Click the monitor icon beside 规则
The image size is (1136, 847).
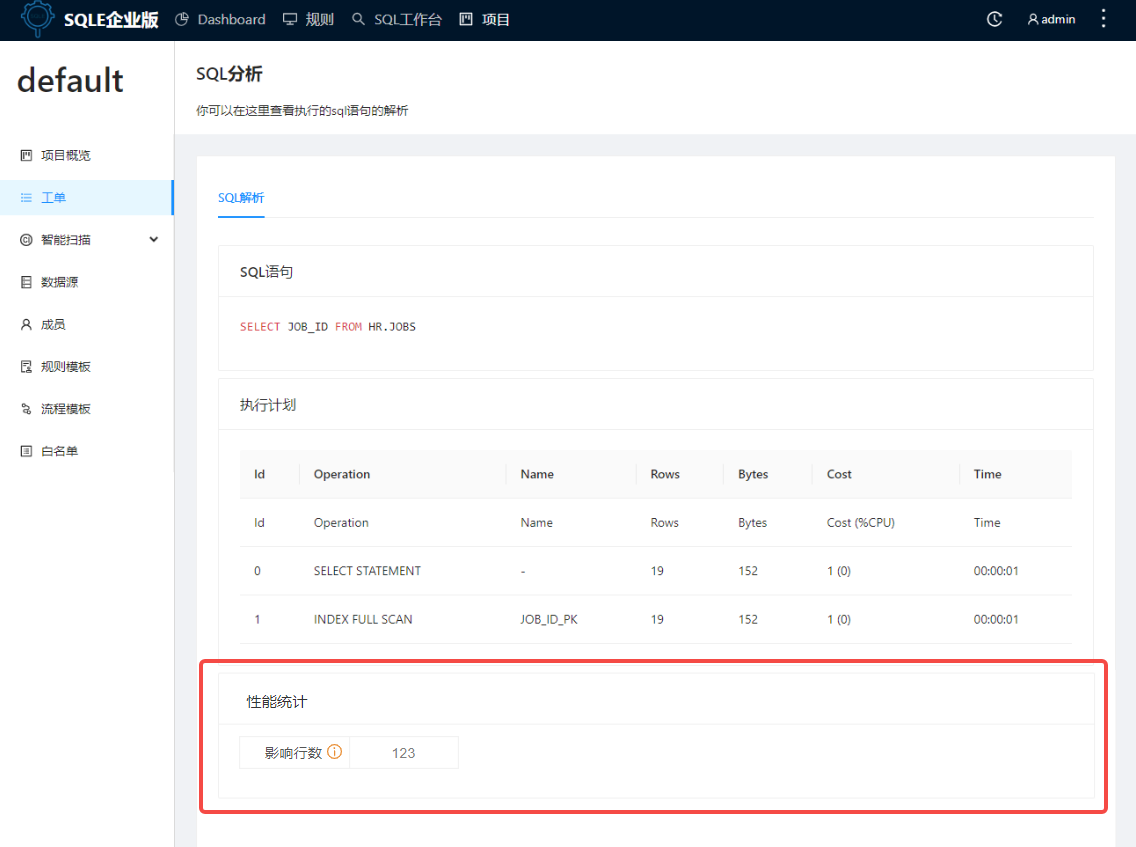pos(290,20)
